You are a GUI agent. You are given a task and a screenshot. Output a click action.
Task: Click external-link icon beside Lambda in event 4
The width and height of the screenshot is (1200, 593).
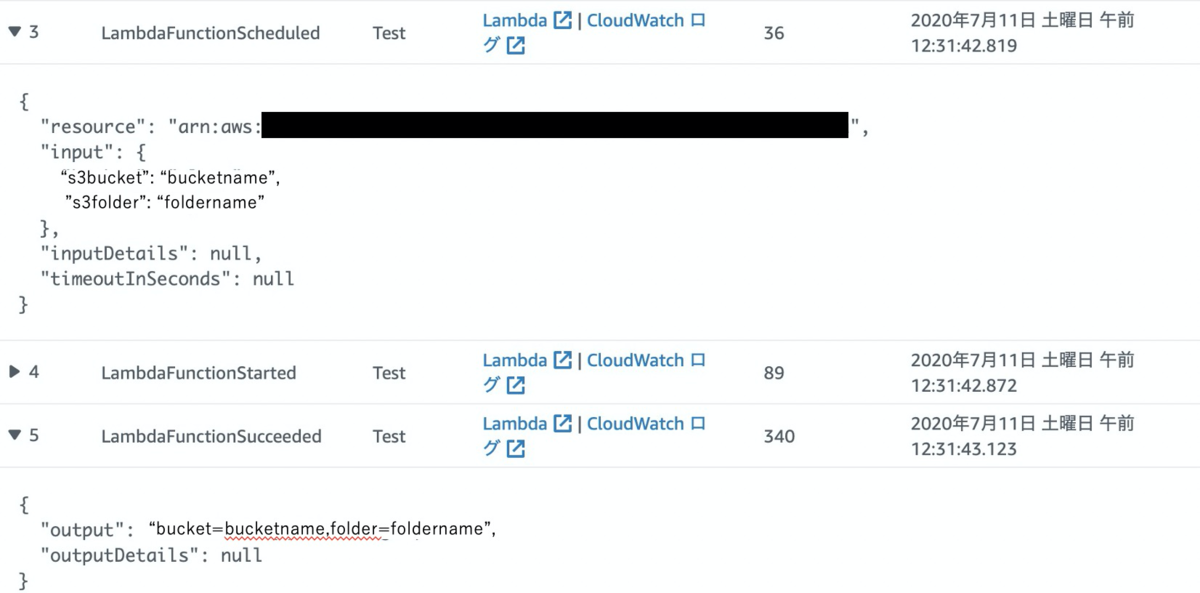pyautogui.click(x=563, y=360)
